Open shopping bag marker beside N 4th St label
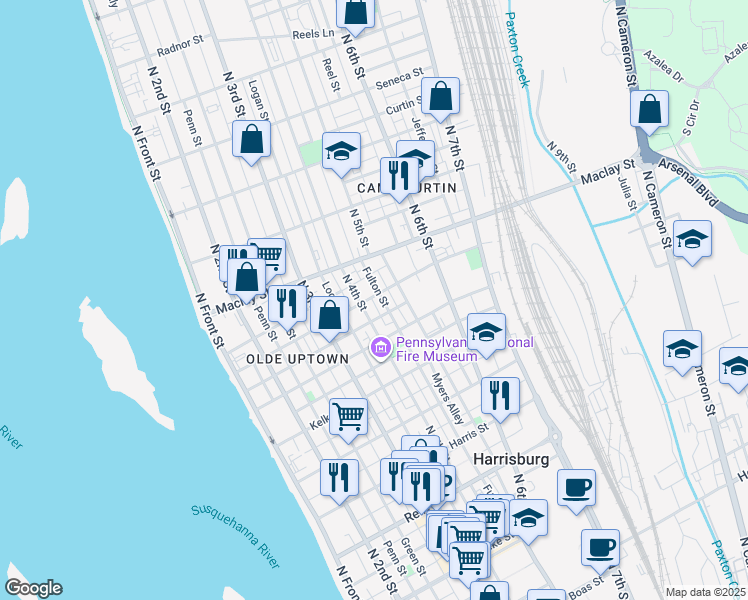Screen dimensions: 748x600 (x=329, y=317)
